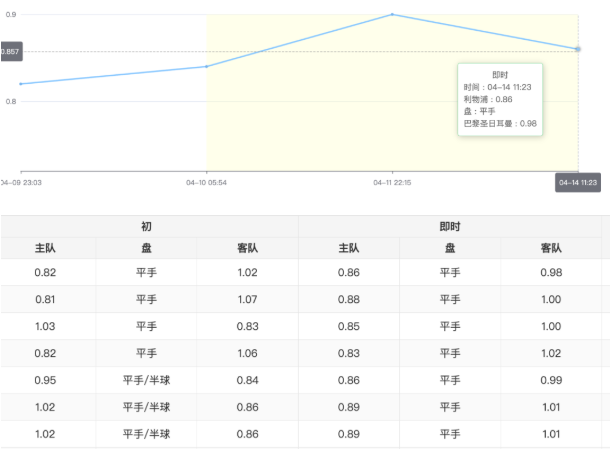The image size is (610, 449).
Task: Click the 初 group column header
Action: [x=147, y=227]
